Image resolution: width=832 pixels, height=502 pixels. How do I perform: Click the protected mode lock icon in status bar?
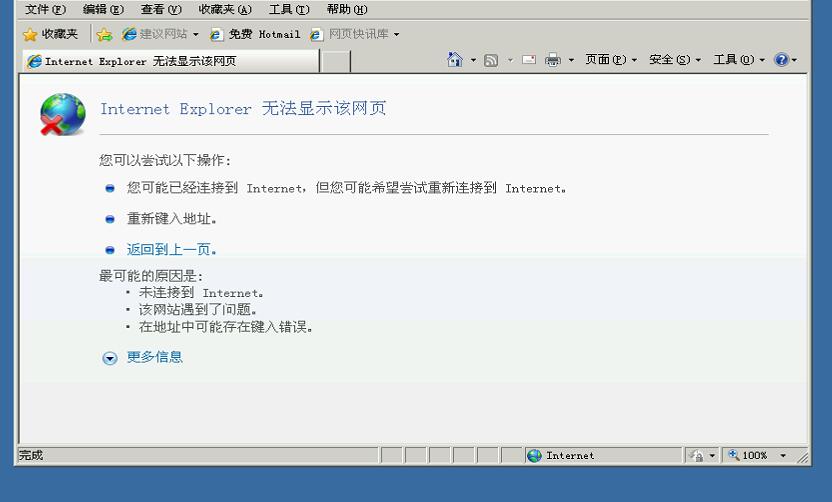point(696,455)
